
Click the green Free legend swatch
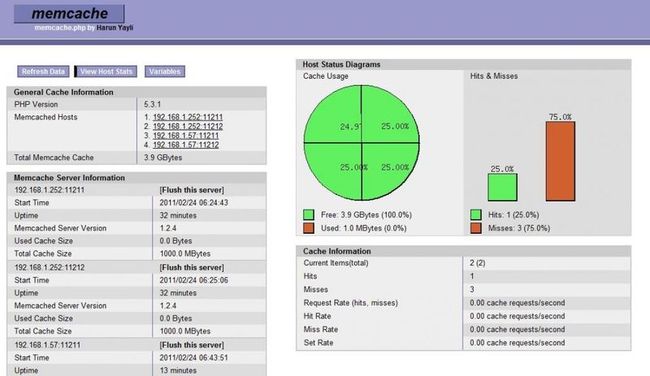tap(308, 215)
